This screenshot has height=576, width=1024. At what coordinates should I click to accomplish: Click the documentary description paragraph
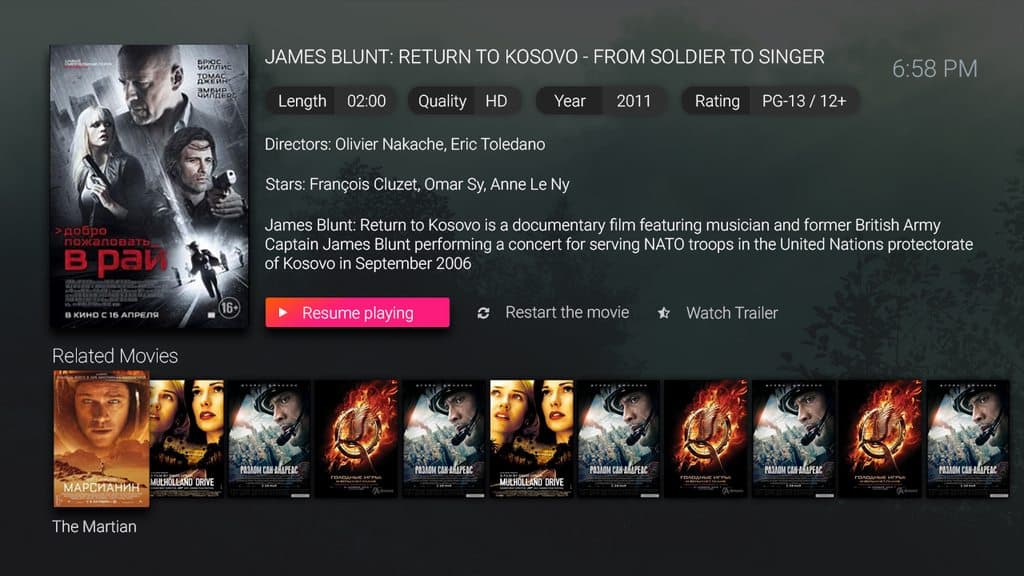pyautogui.click(x=618, y=244)
